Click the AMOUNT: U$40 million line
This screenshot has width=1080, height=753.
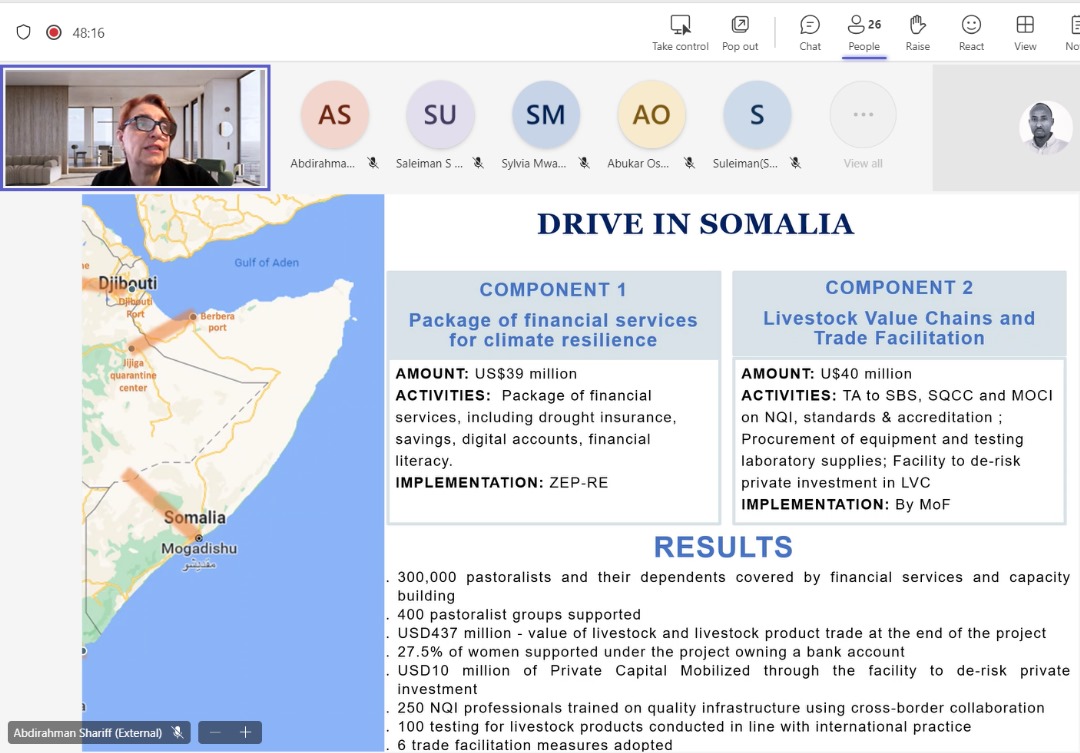click(826, 373)
